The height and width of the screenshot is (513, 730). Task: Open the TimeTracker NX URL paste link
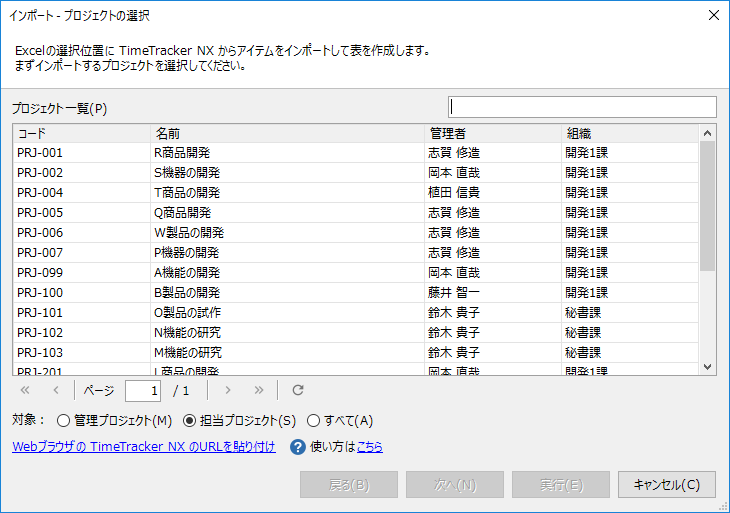143,447
